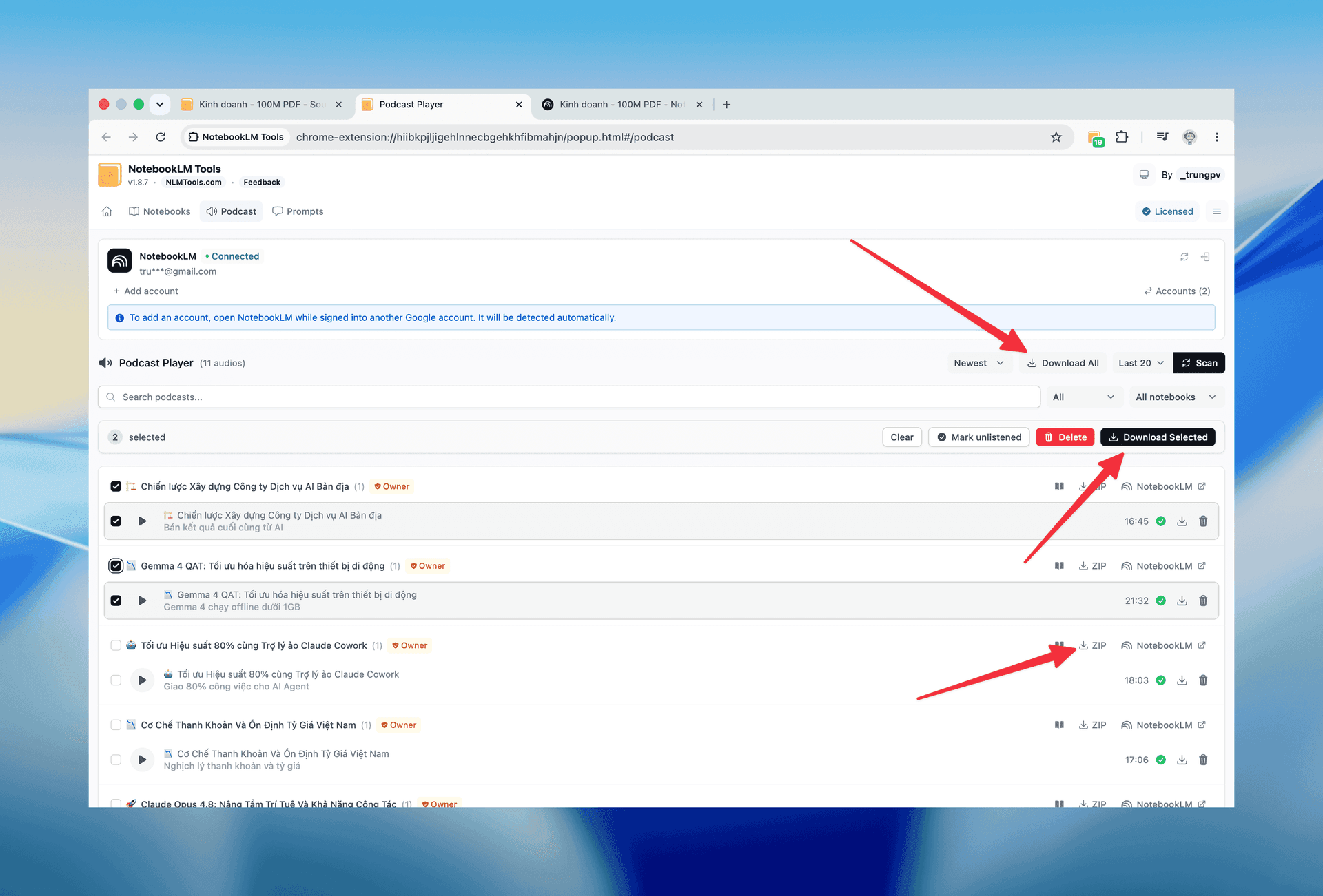Download the 21:32 Gemma 4 audio

tap(1182, 601)
